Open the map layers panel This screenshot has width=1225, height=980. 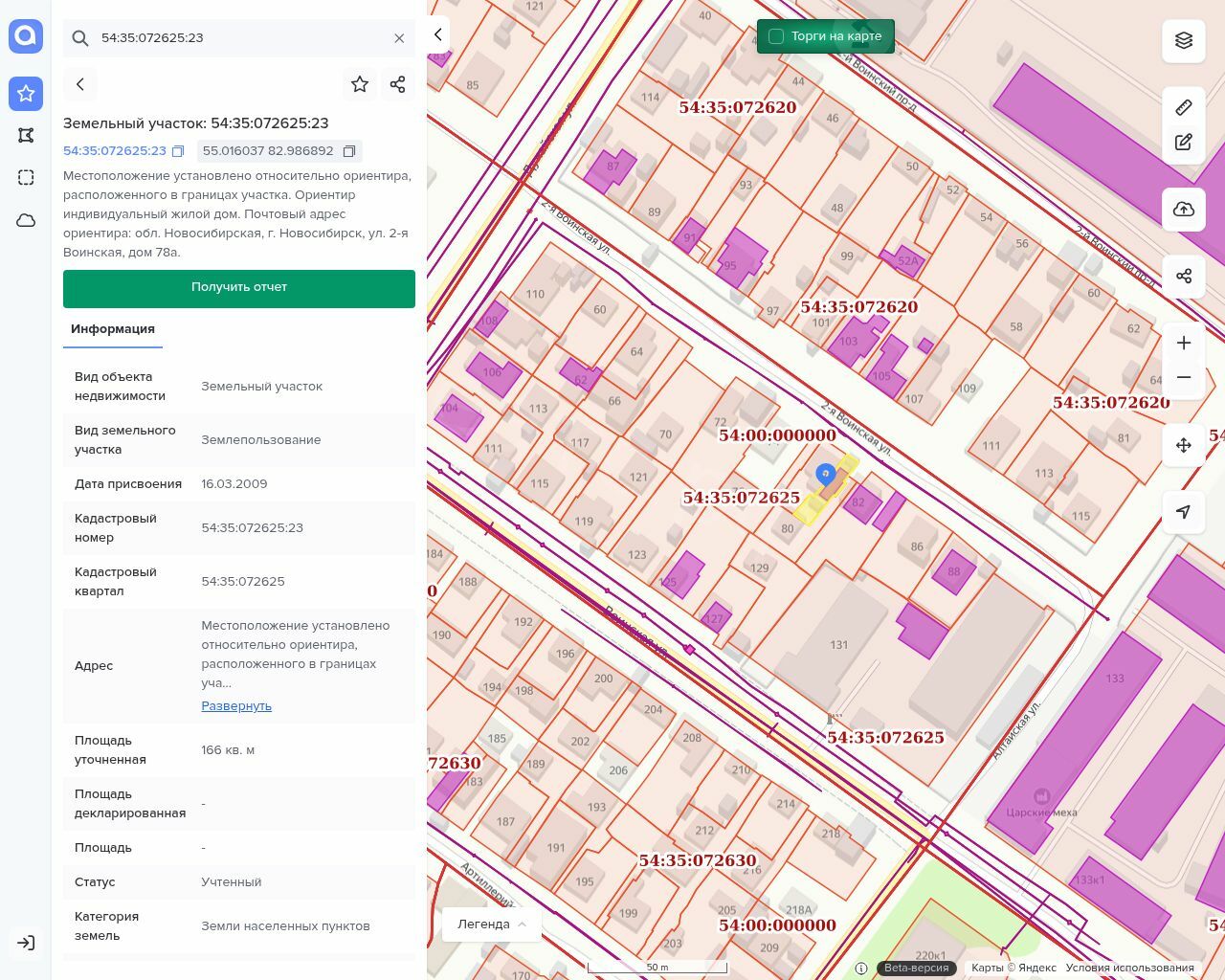click(x=1183, y=40)
